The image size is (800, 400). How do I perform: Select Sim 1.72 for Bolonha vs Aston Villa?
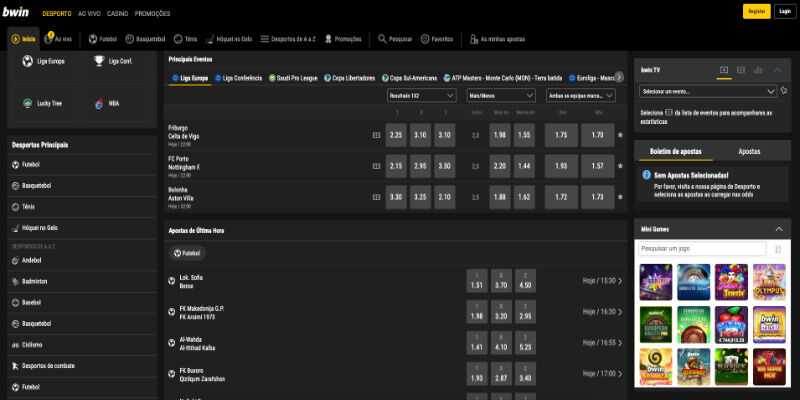click(561, 197)
